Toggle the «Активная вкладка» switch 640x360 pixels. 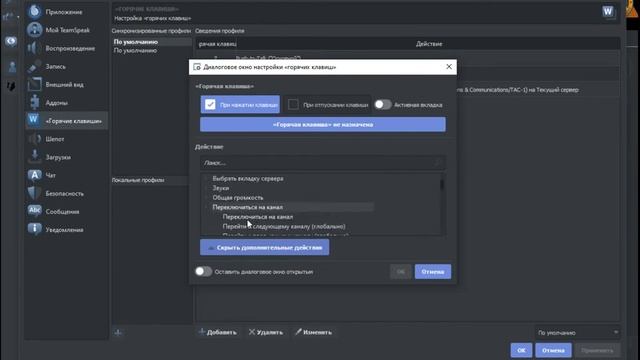pos(383,104)
